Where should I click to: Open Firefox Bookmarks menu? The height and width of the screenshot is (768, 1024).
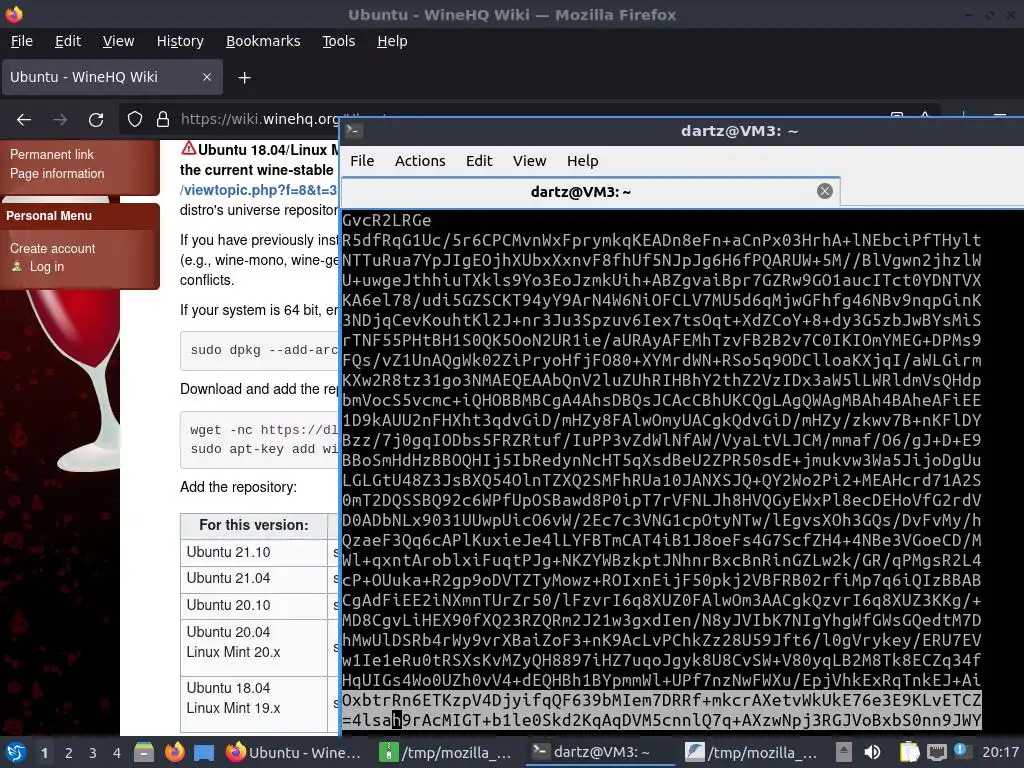pos(263,41)
